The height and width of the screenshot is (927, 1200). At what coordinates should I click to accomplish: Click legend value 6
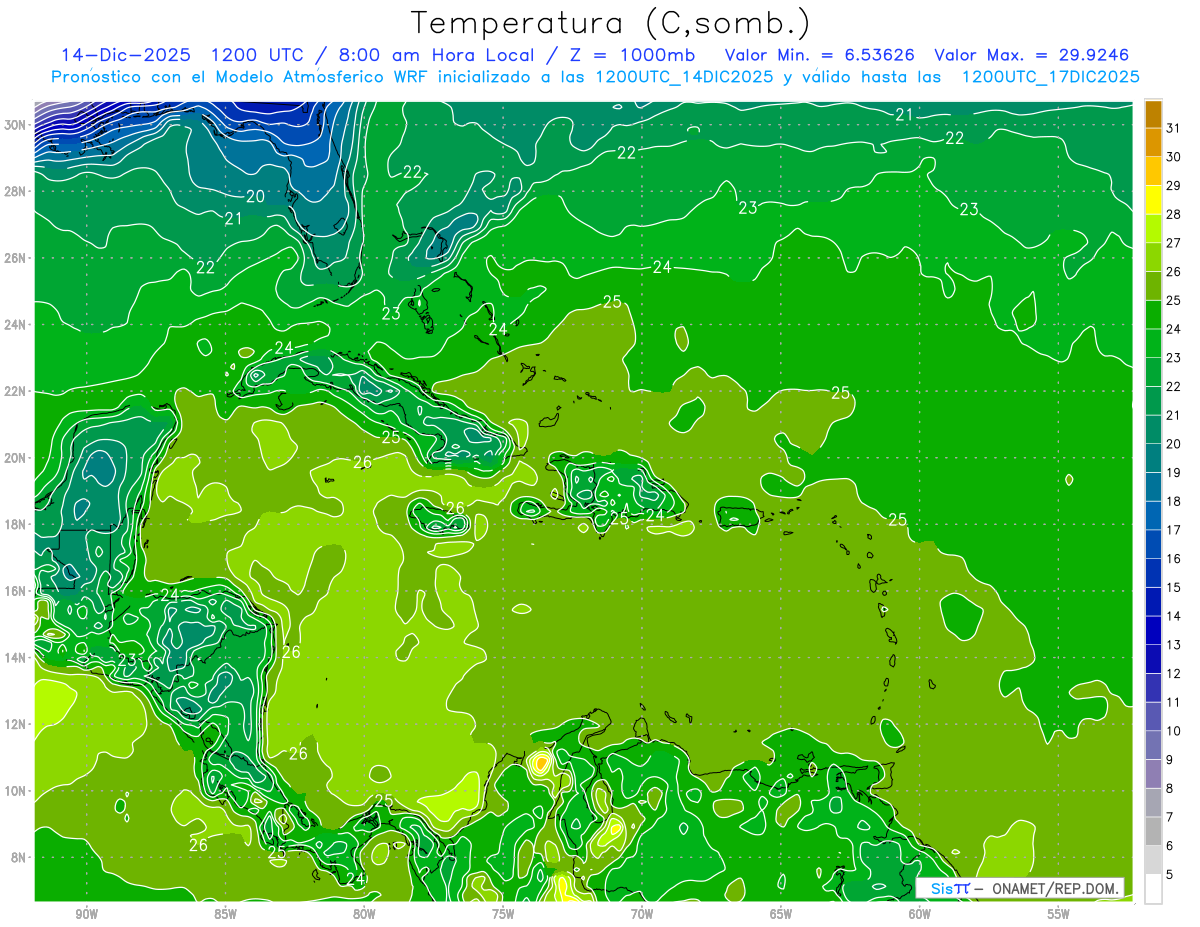(1170, 847)
